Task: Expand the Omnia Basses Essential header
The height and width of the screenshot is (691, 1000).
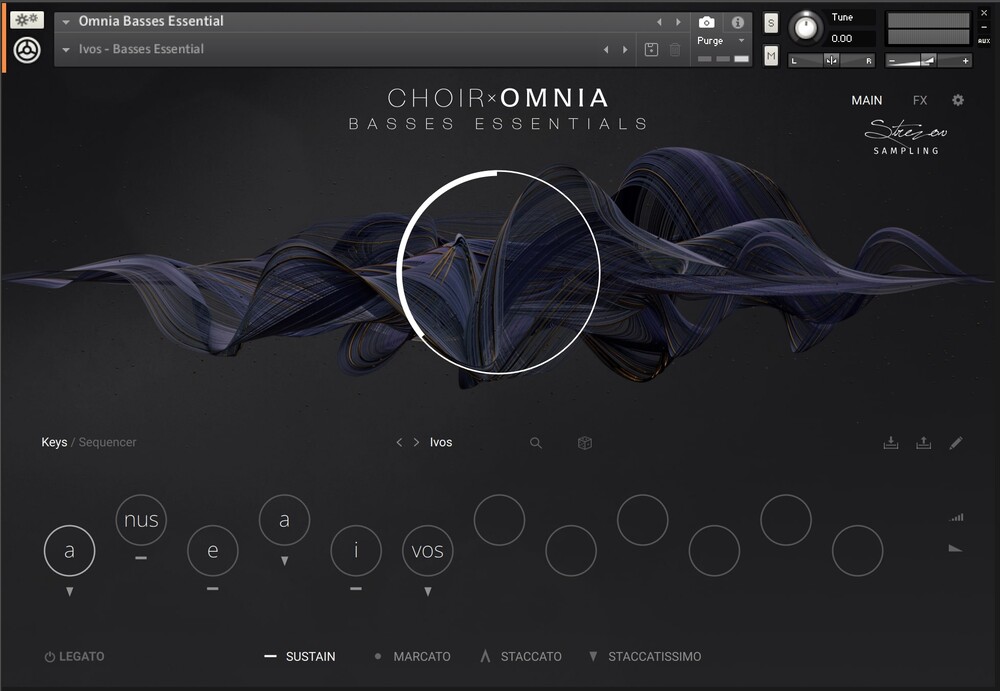Action: pos(65,20)
